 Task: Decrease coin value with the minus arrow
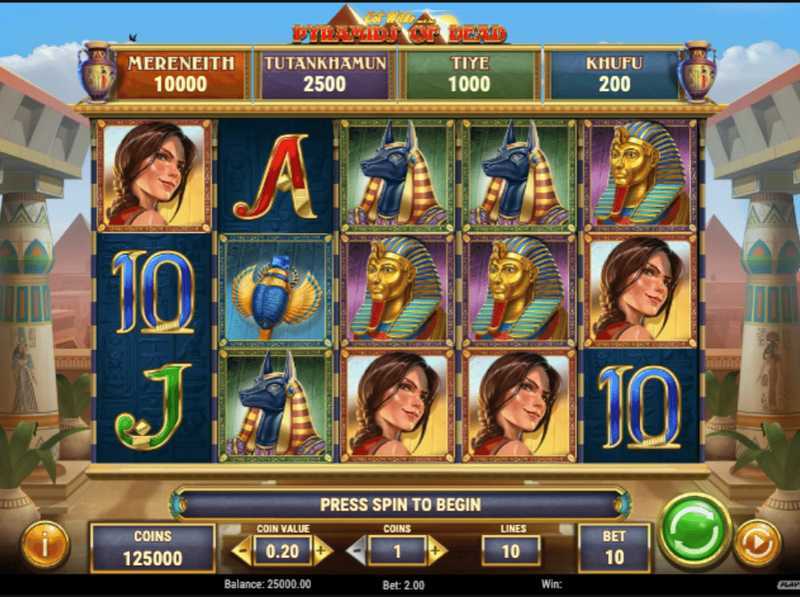[242, 551]
